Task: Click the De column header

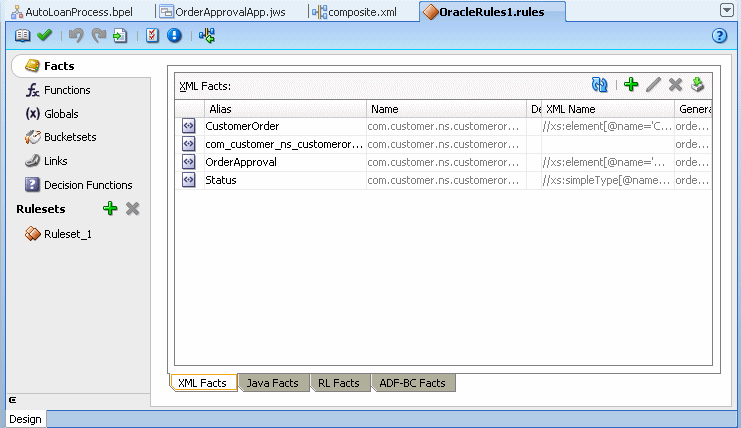Action: [534, 109]
